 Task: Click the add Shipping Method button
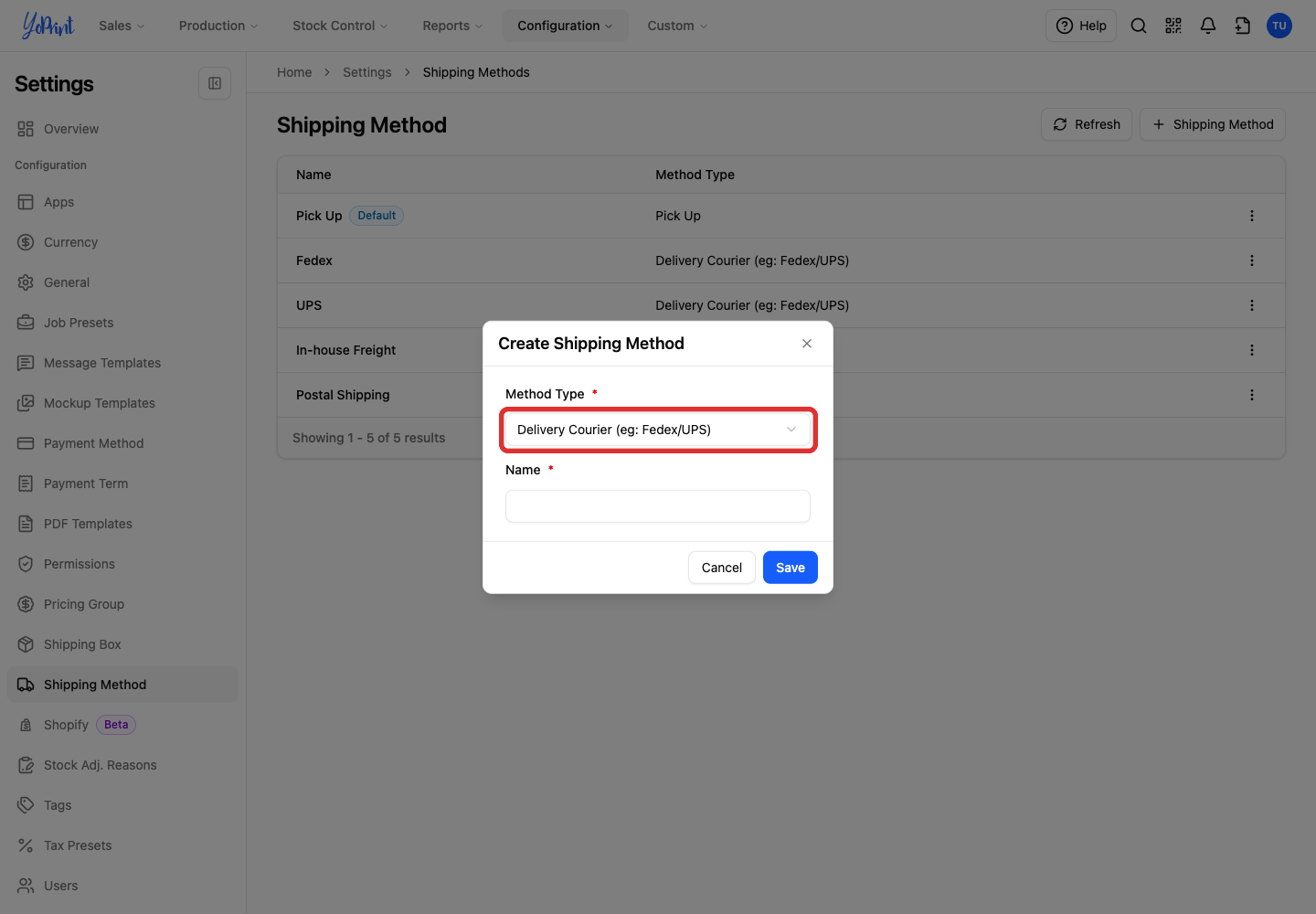point(1213,124)
